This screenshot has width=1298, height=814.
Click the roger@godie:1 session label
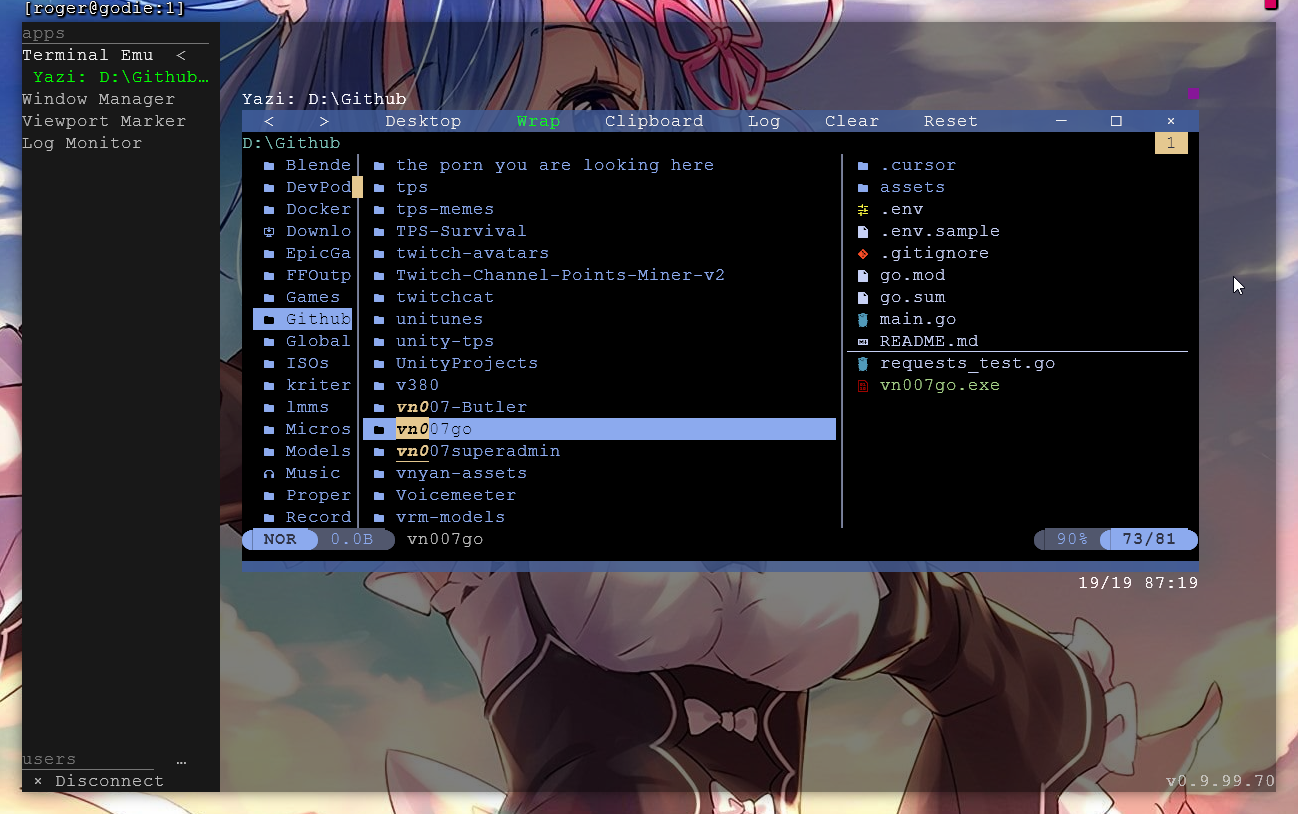point(104,9)
